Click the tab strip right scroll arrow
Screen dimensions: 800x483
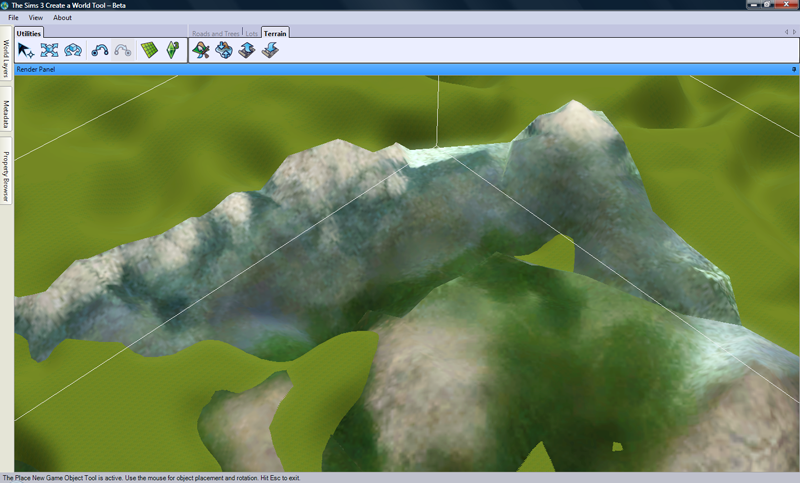coord(794,32)
